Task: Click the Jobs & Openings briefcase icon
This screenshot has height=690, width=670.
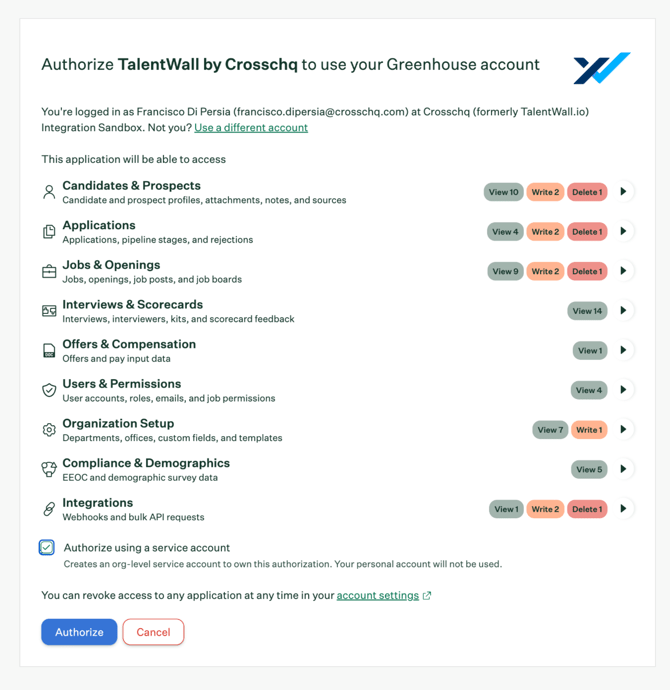Action: (x=49, y=271)
